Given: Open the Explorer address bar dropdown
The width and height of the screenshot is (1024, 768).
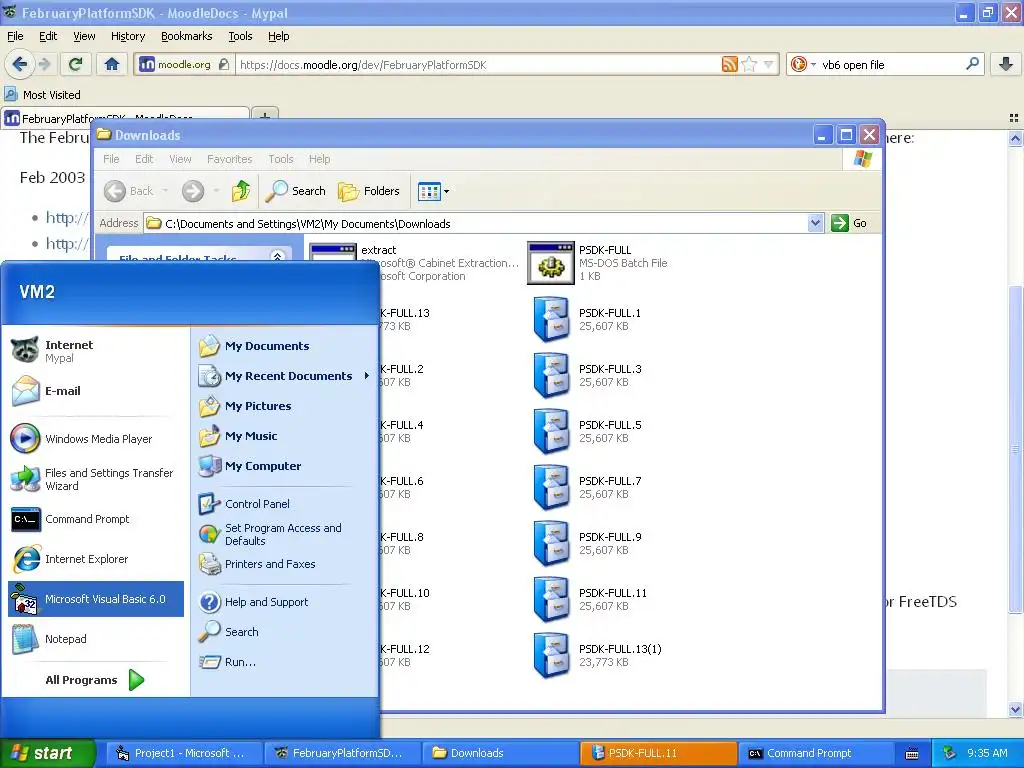Looking at the screenshot, I should (815, 223).
